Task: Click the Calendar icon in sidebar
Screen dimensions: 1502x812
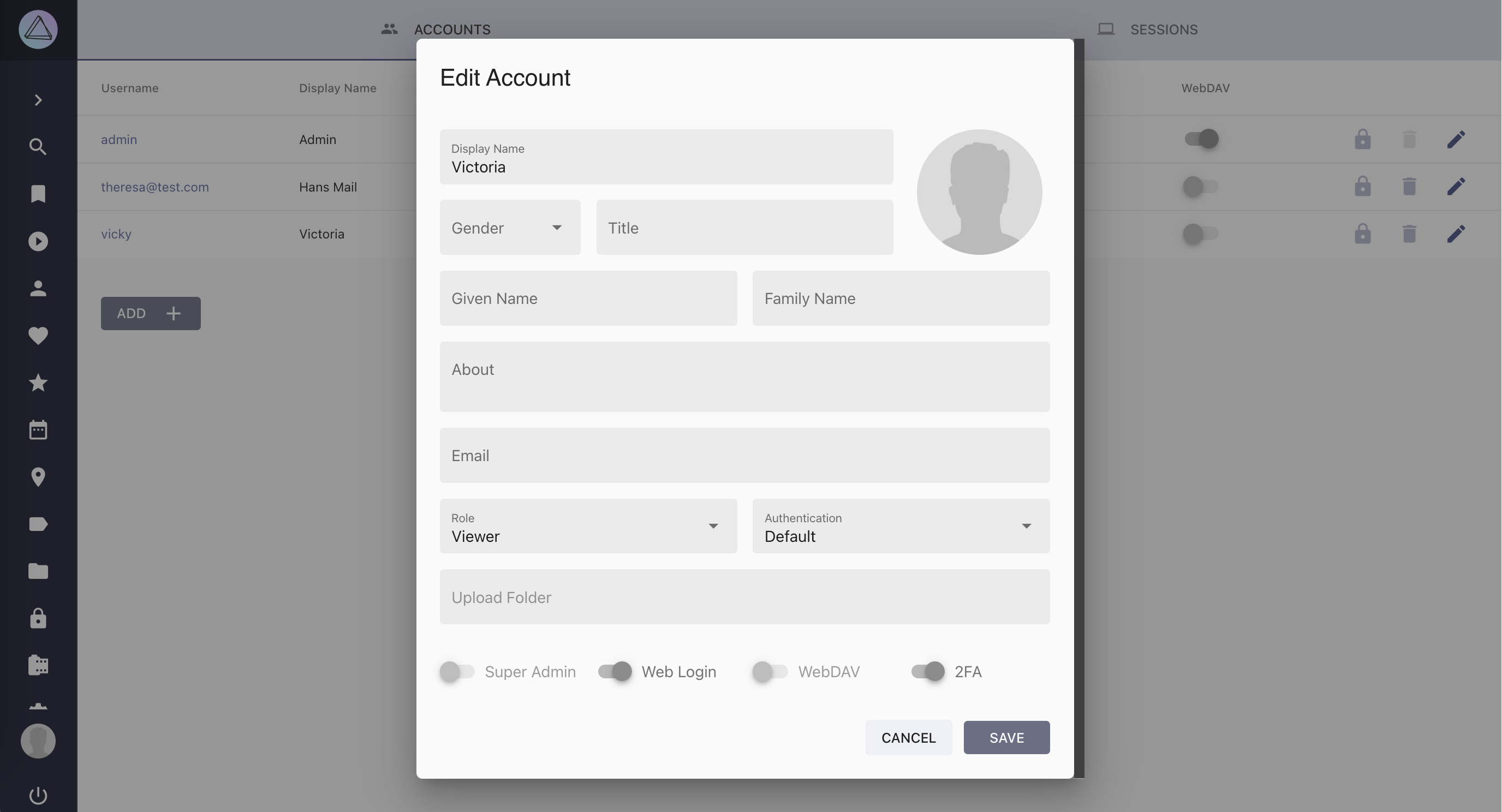Action: (38, 429)
